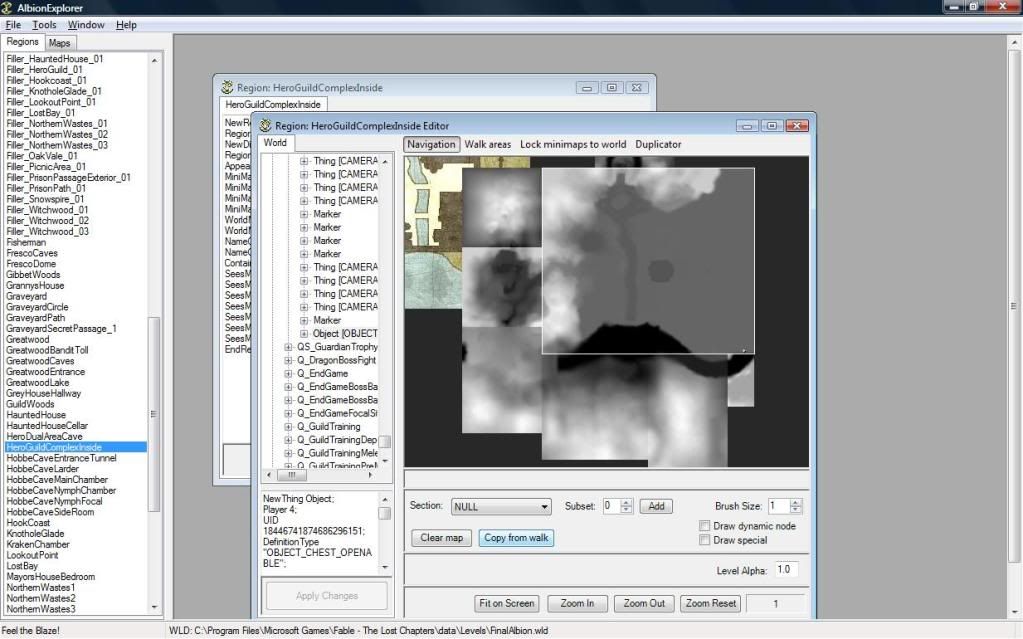Increase the Subset value with up arrow

point(626,503)
